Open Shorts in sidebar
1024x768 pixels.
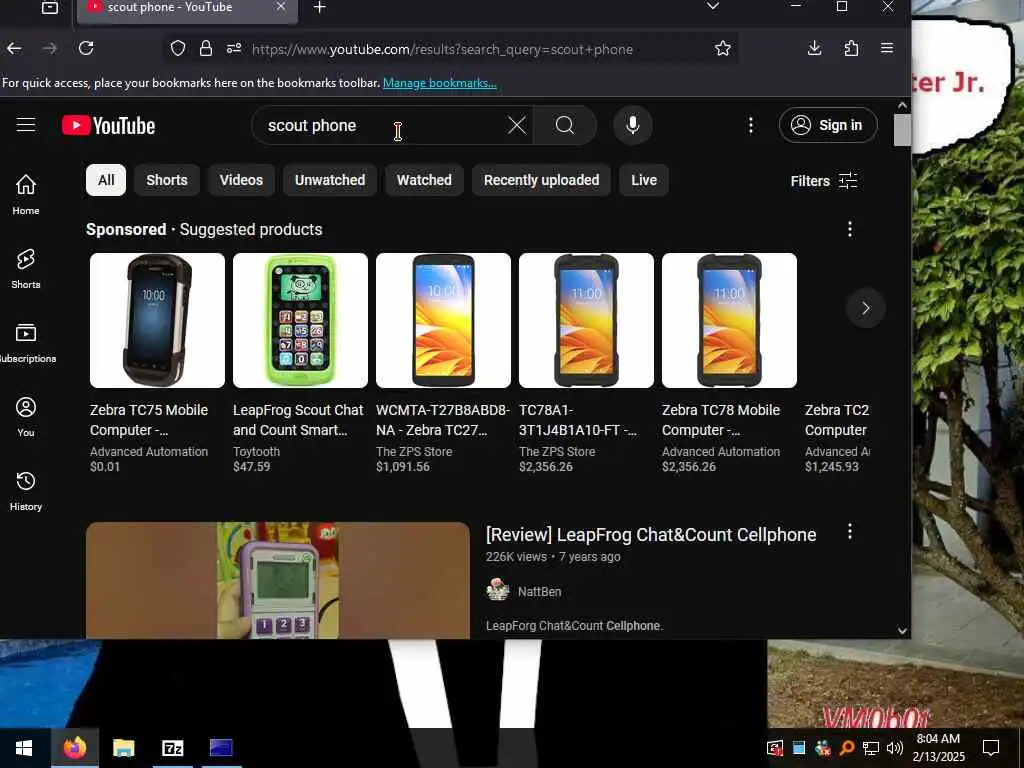click(x=25, y=268)
